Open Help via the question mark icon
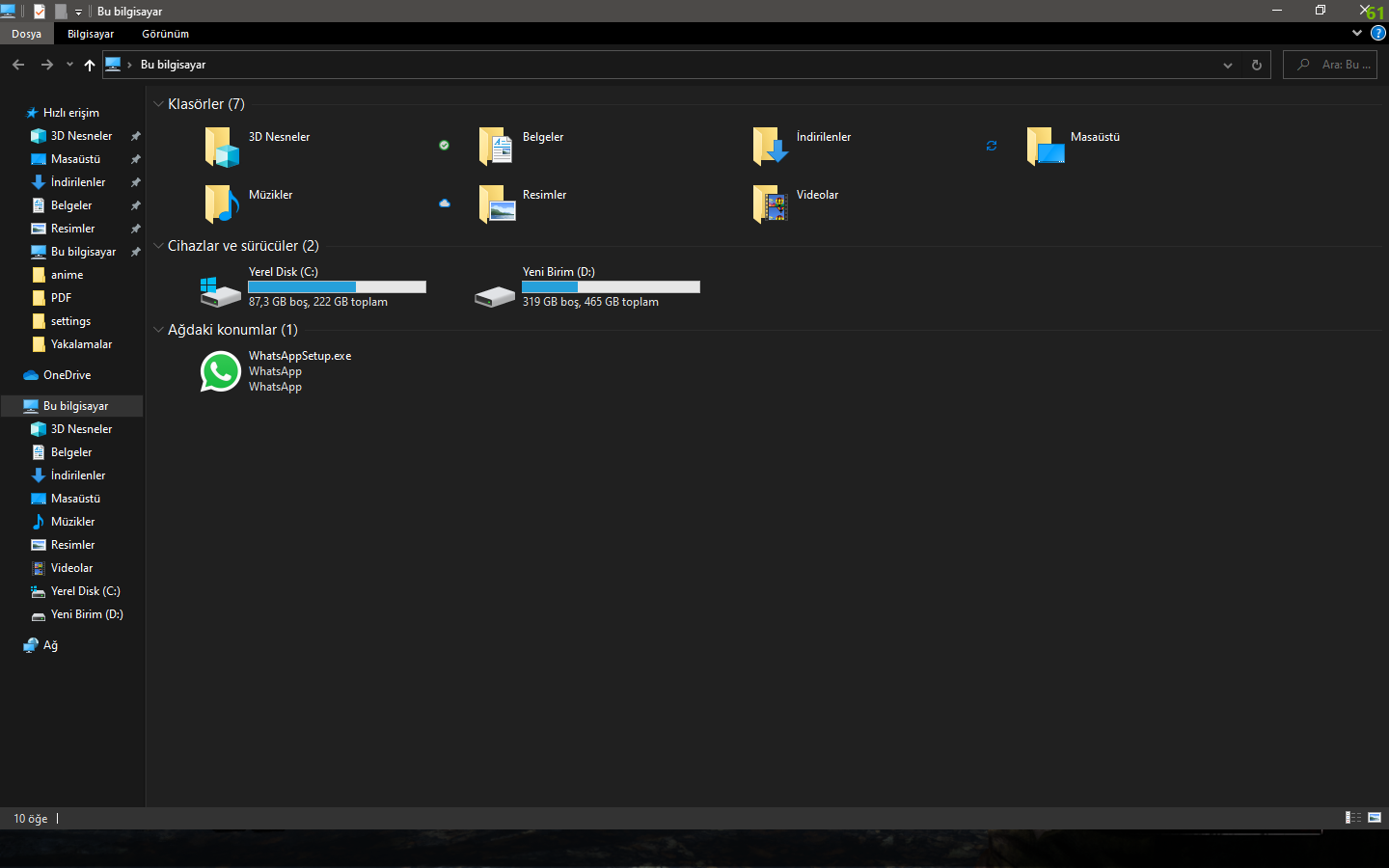 (1378, 33)
